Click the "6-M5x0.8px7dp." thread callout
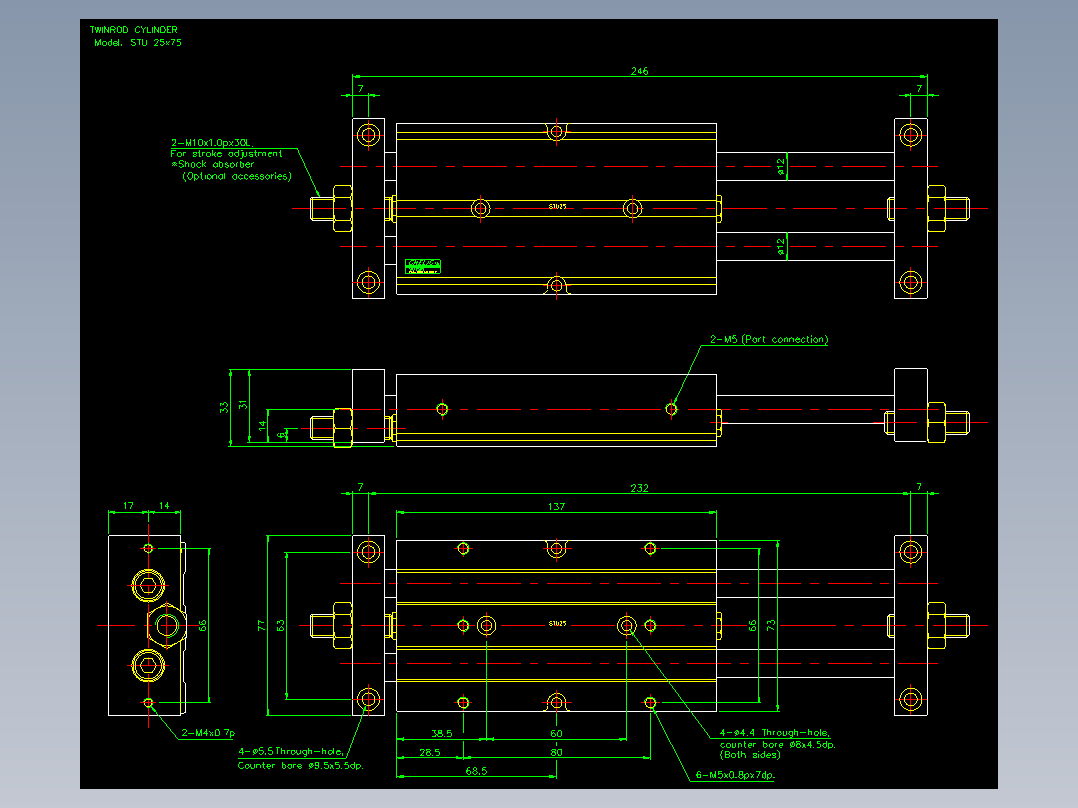Viewport: 1078px width, 808px height. (x=735, y=776)
